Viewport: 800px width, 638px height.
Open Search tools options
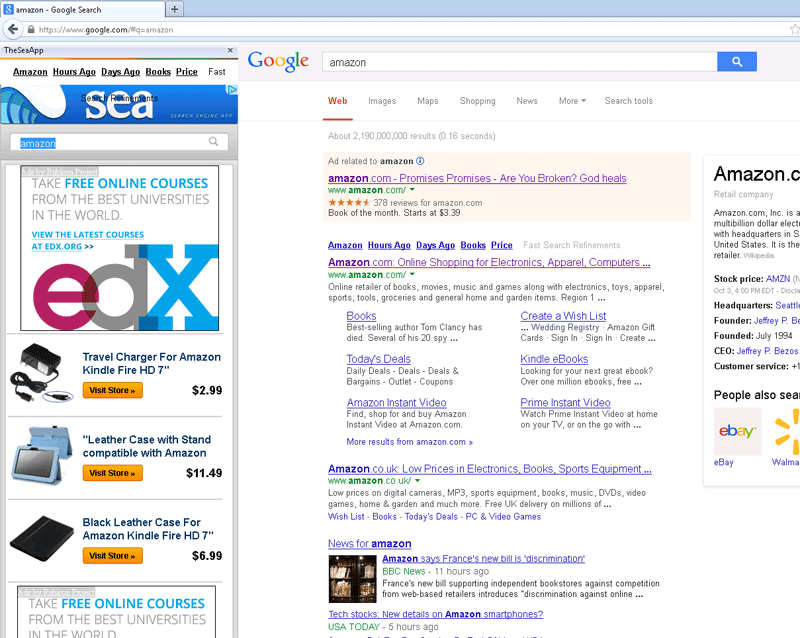[x=628, y=101]
